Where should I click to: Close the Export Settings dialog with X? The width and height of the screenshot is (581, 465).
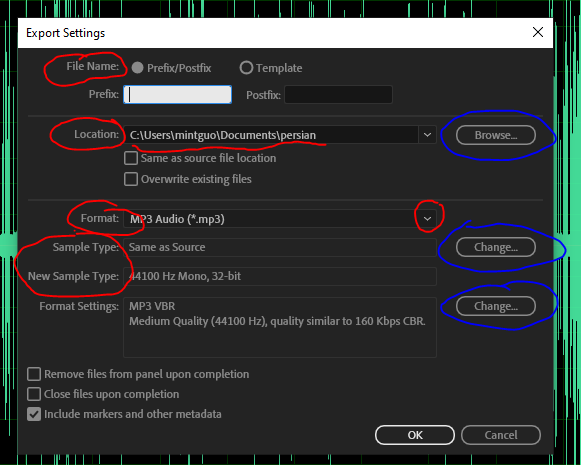coord(538,32)
